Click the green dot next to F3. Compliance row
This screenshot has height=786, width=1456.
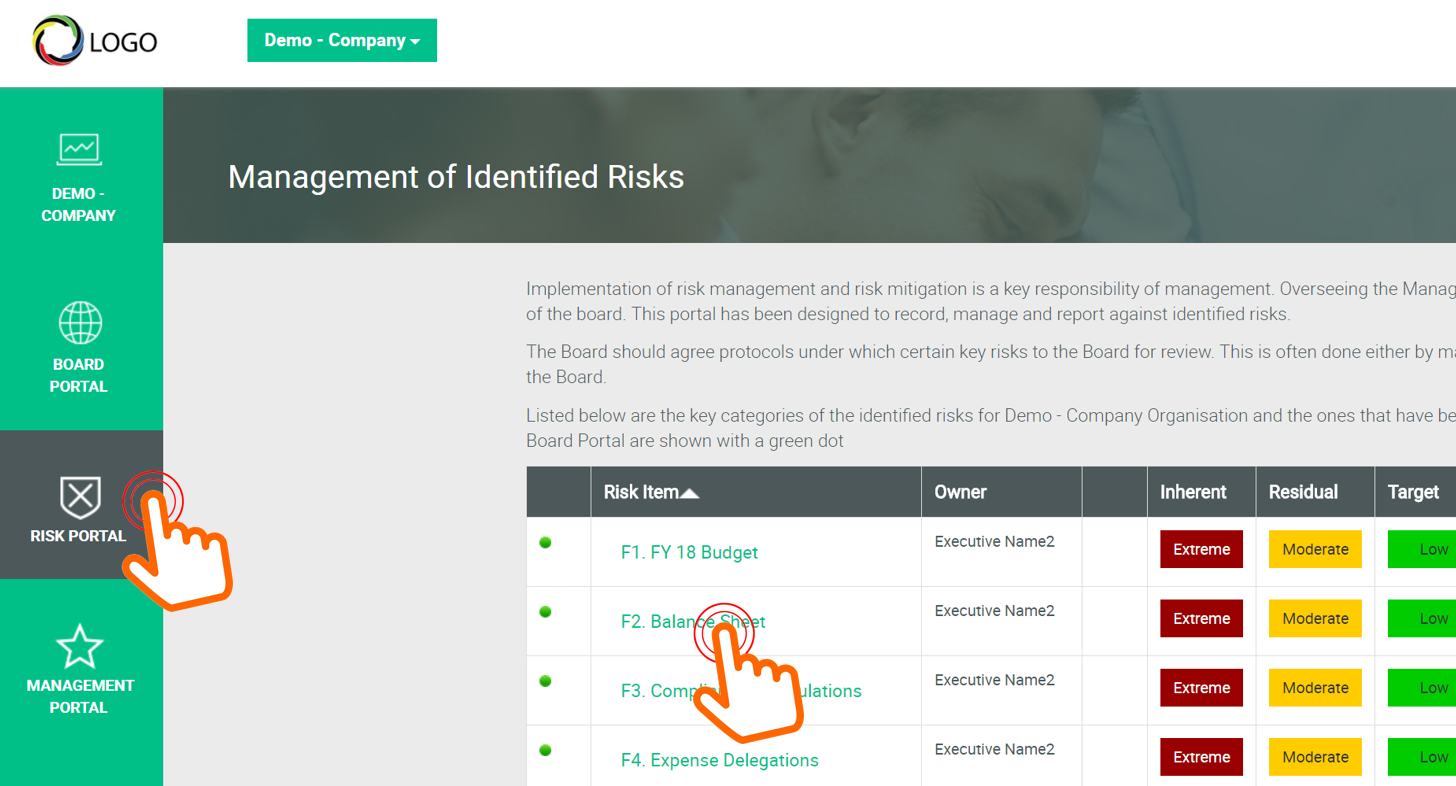(545, 681)
